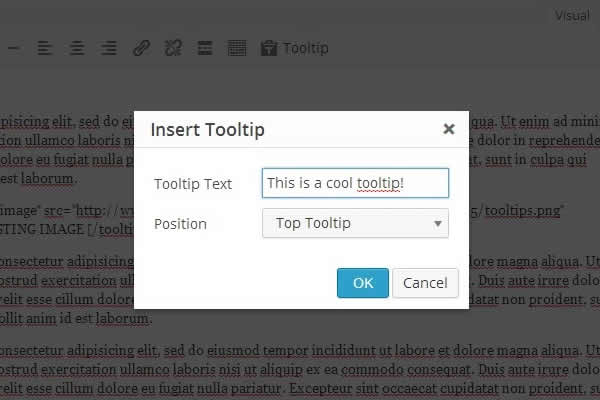Toggle the toolbar kitchen sink icon
This screenshot has width=600, height=400.
pyautogui.click(x=236, y=48)
